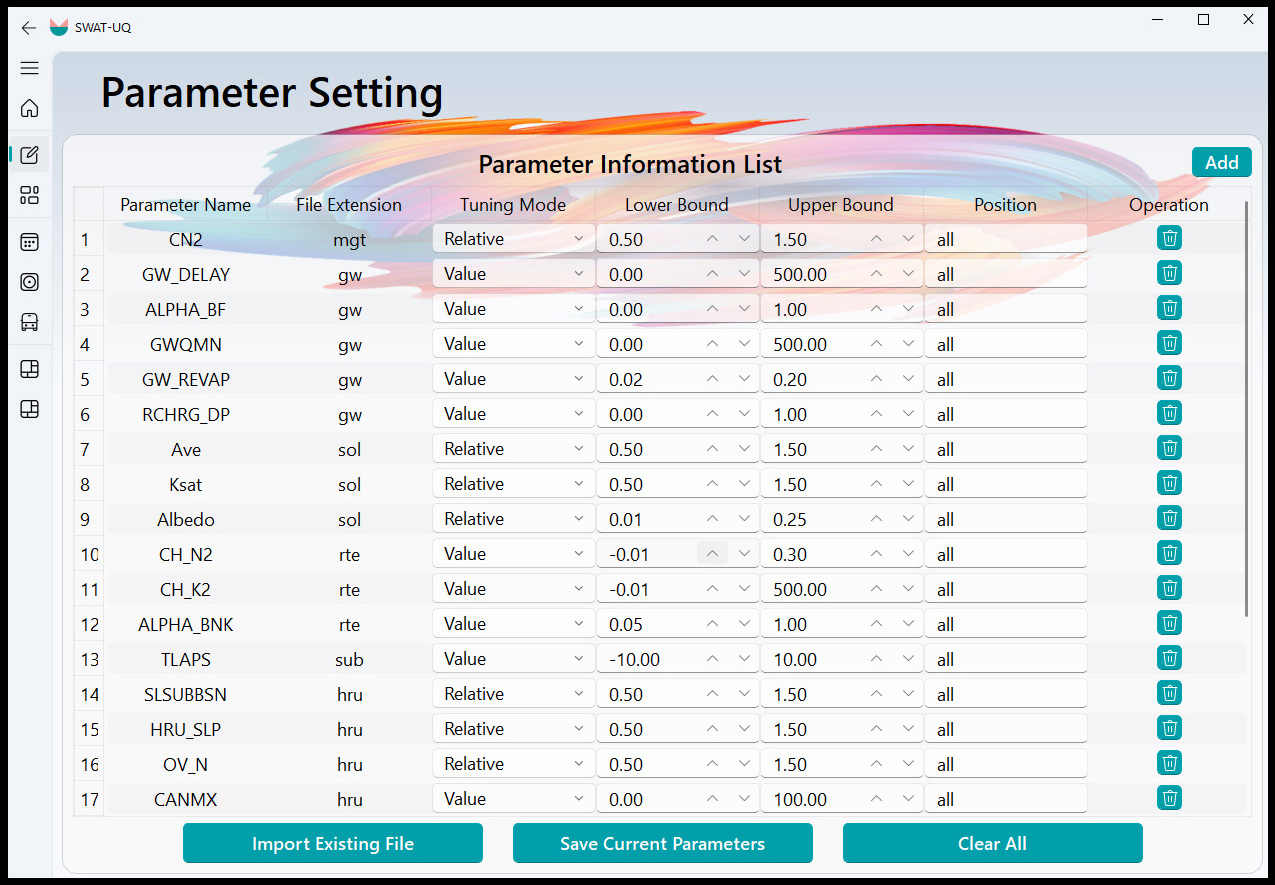The width and height of the screenshot is (1275, 885).
Task: Delete the CH_N2 parameter row
Action: (1169, 553)
